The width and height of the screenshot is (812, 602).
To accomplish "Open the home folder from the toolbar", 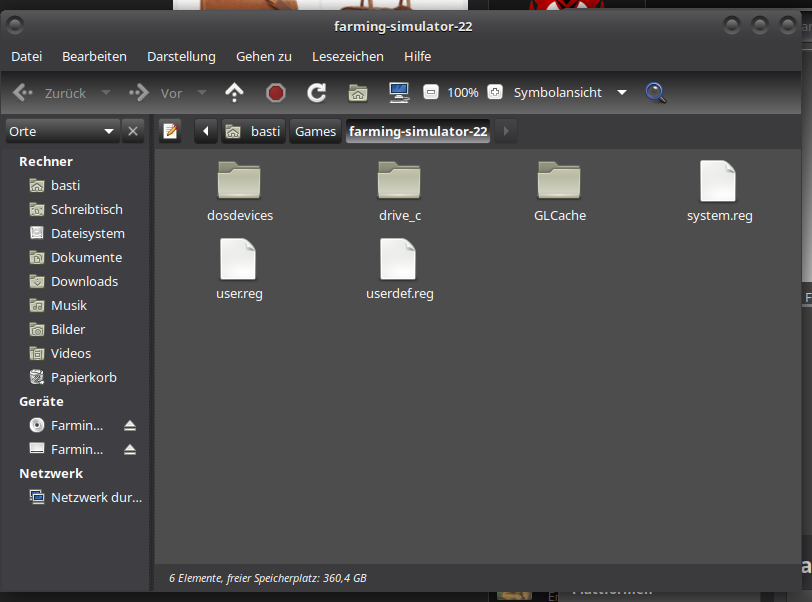I will (x=358, y=93).
